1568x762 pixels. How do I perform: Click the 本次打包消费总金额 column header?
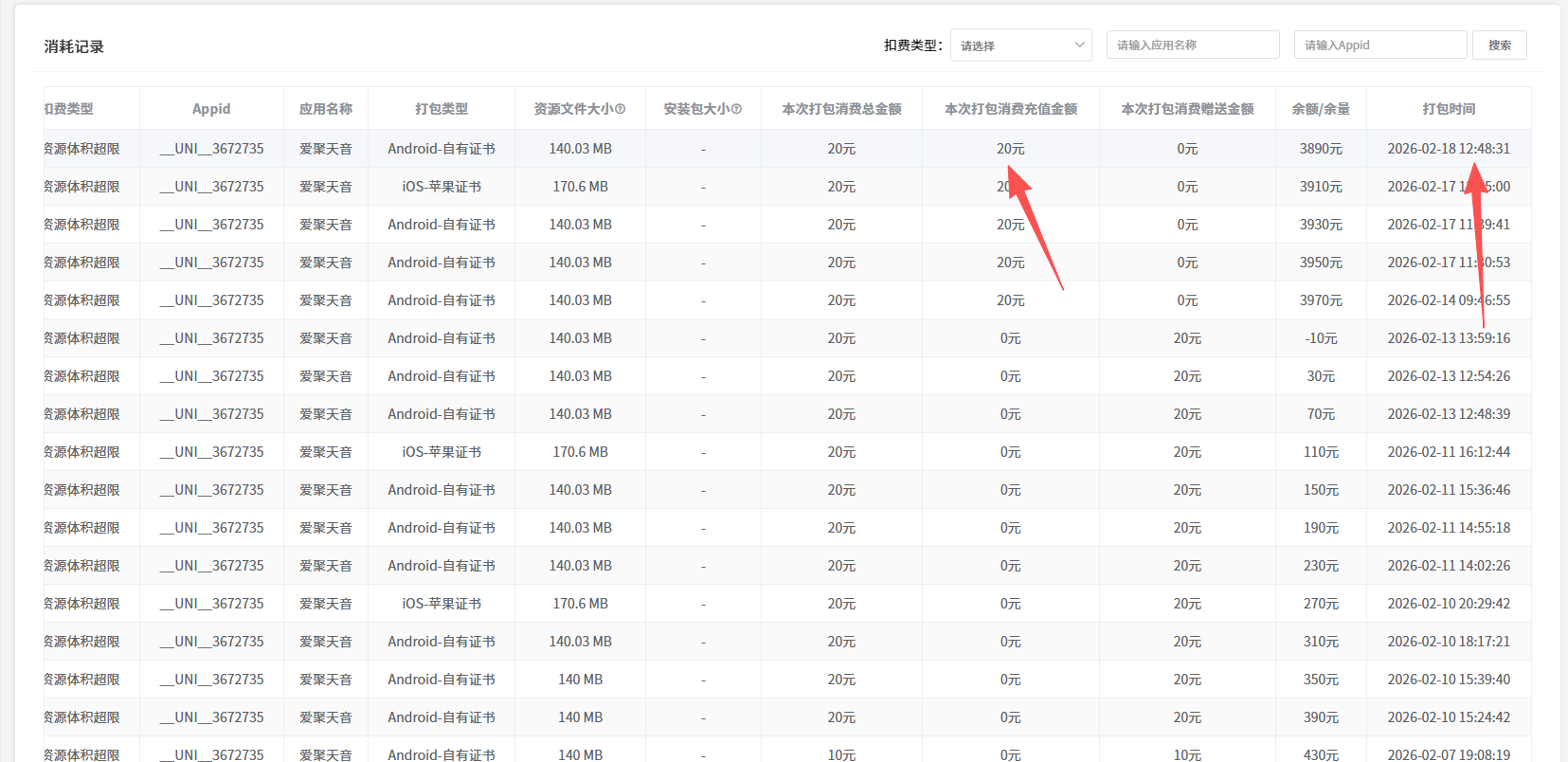(x=841, y=109)
